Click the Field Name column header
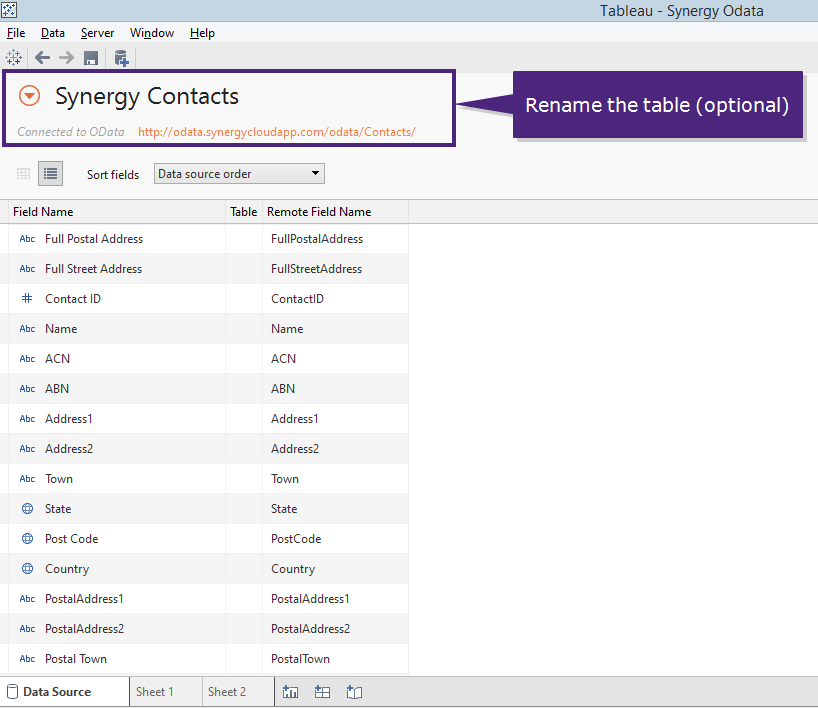The height and width of the screenshot is (708, 818). [x=117, y=212]
